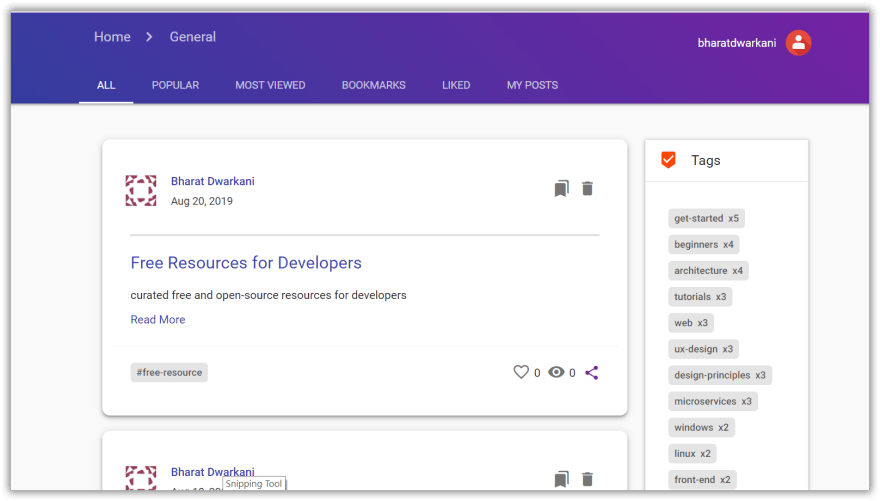
Task: Click the breadcrumb chevron separator
Action: point(149,37)
